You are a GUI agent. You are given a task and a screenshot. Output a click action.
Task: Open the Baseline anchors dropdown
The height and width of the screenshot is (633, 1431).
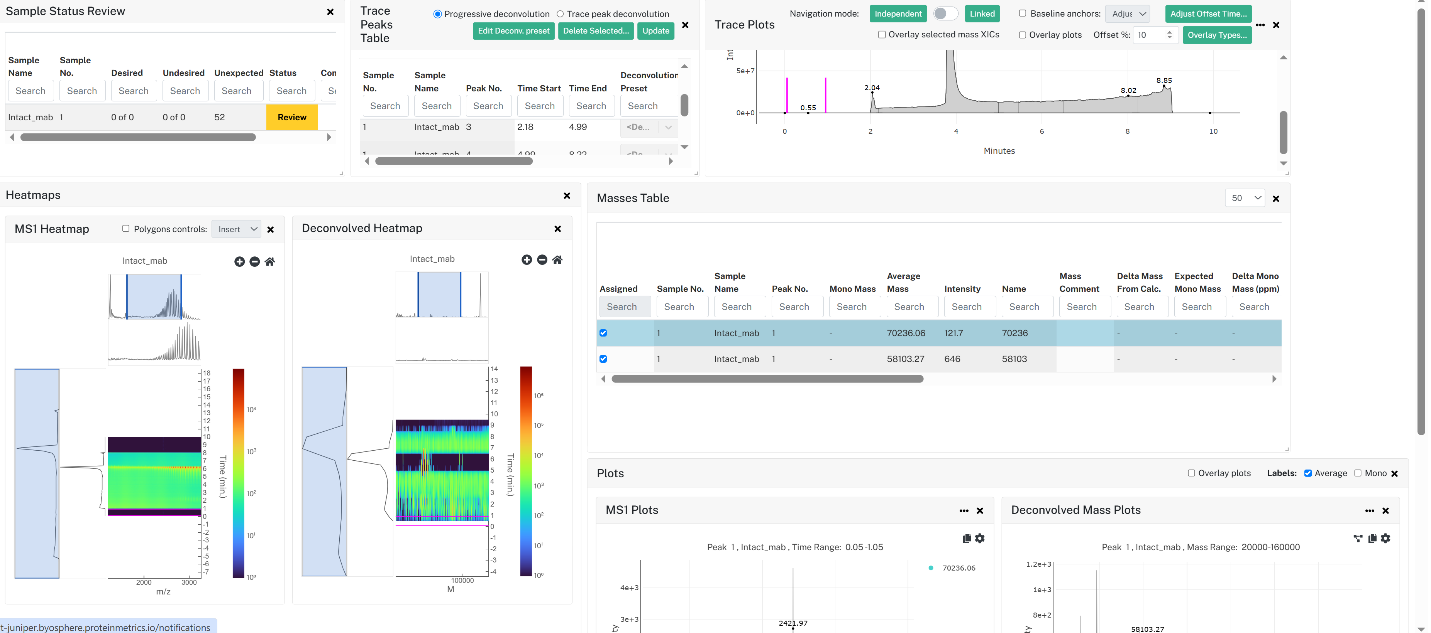point(1127,14)
